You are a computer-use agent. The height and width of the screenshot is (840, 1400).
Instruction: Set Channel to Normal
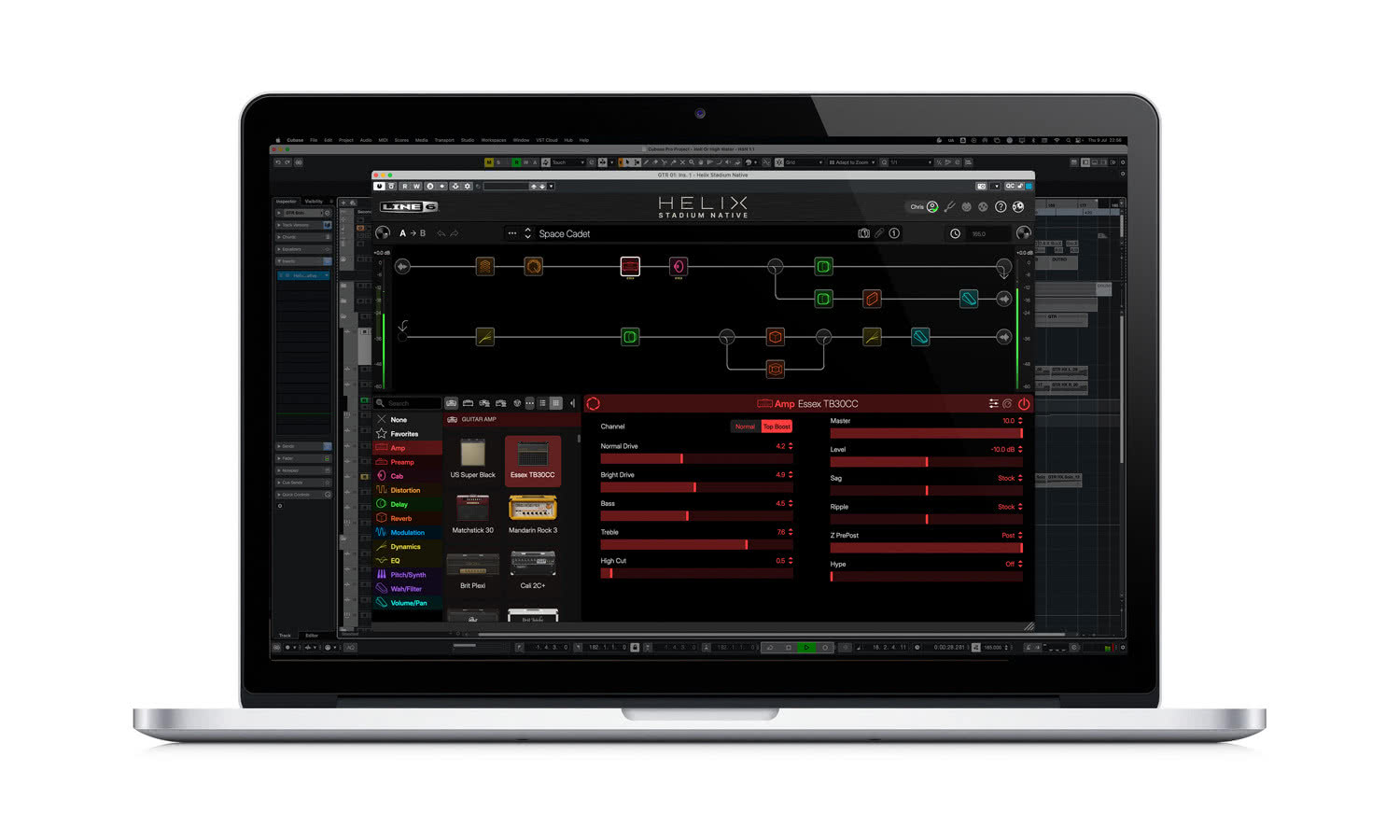pyautogui.click(x=745, y=427)
